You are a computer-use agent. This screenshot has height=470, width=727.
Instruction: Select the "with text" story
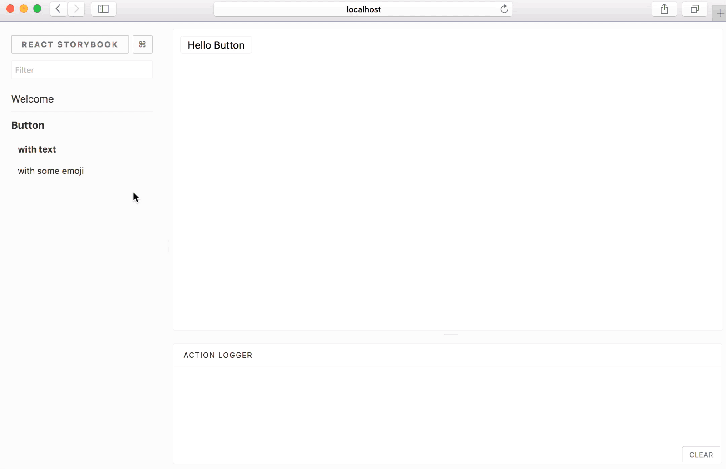tap(37, 149)
